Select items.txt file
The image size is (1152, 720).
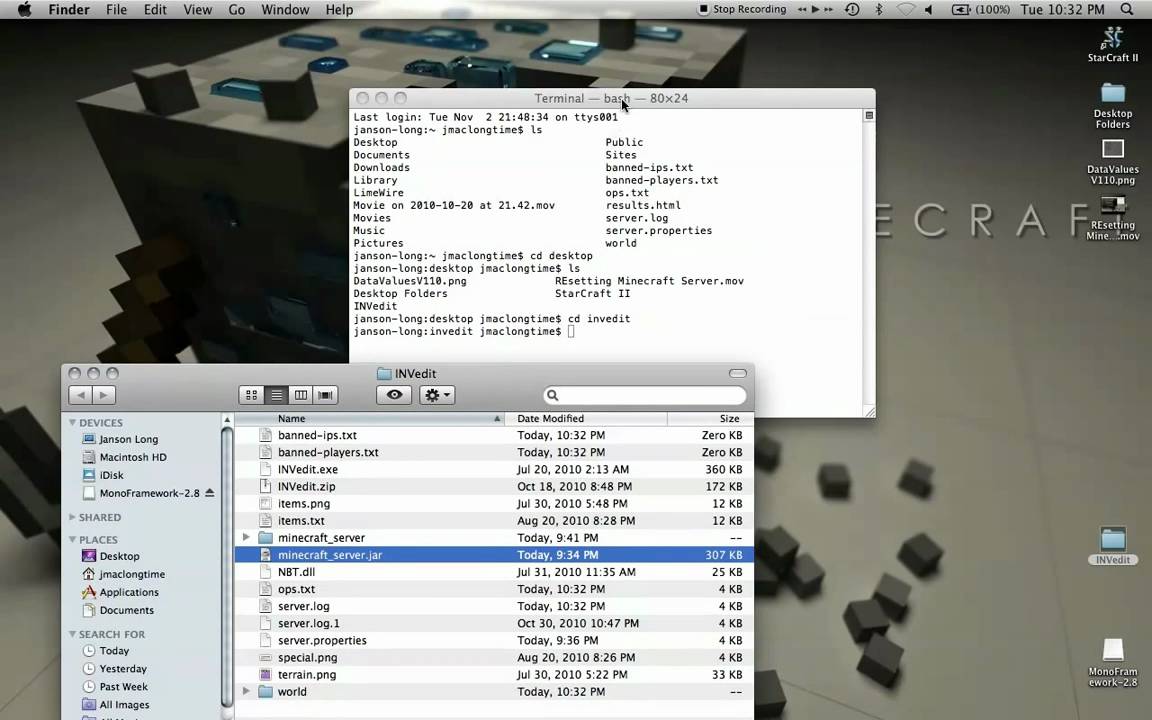click(x=494, y=521)
